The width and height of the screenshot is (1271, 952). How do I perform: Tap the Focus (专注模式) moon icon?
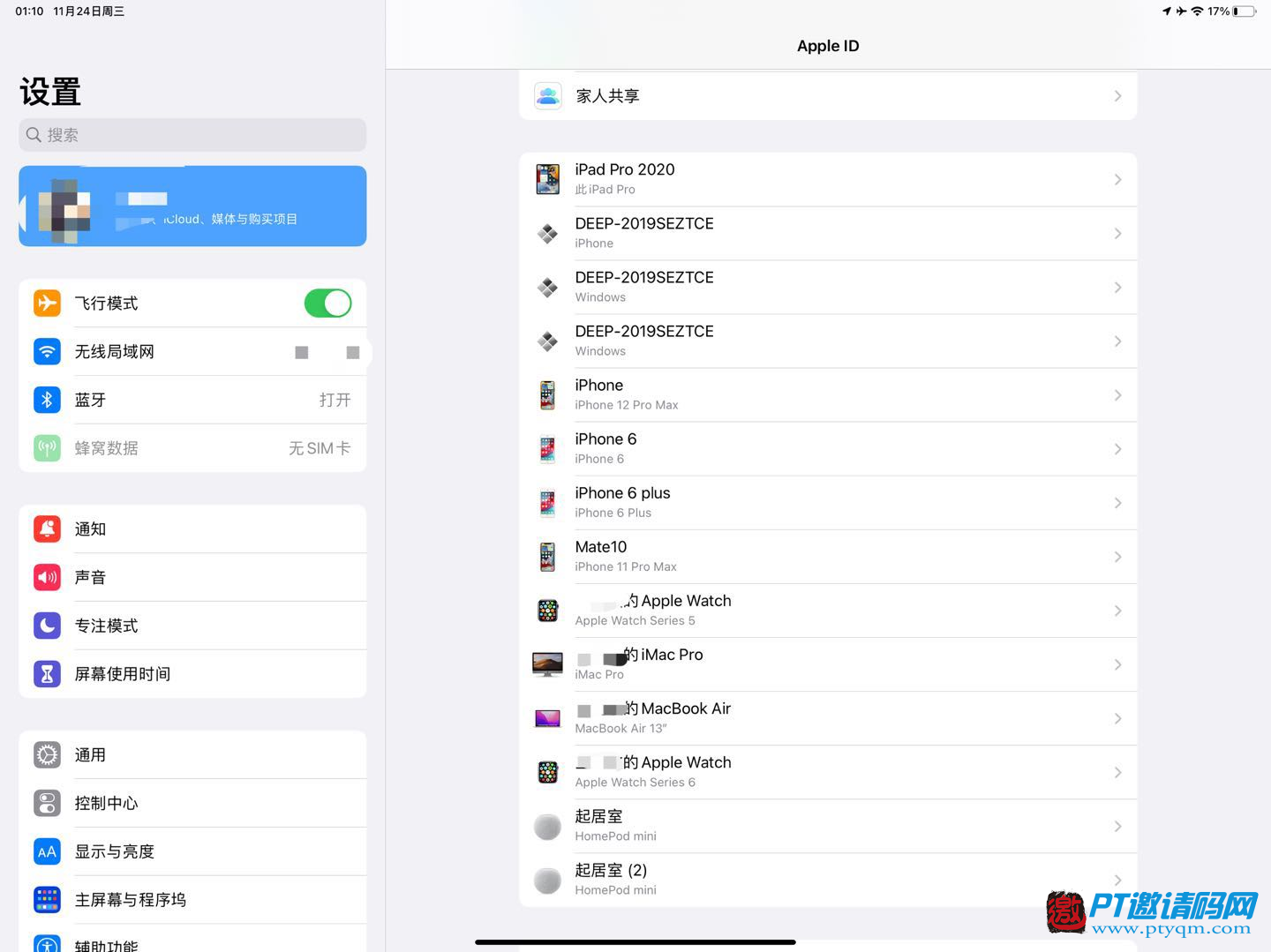(47, 626)
